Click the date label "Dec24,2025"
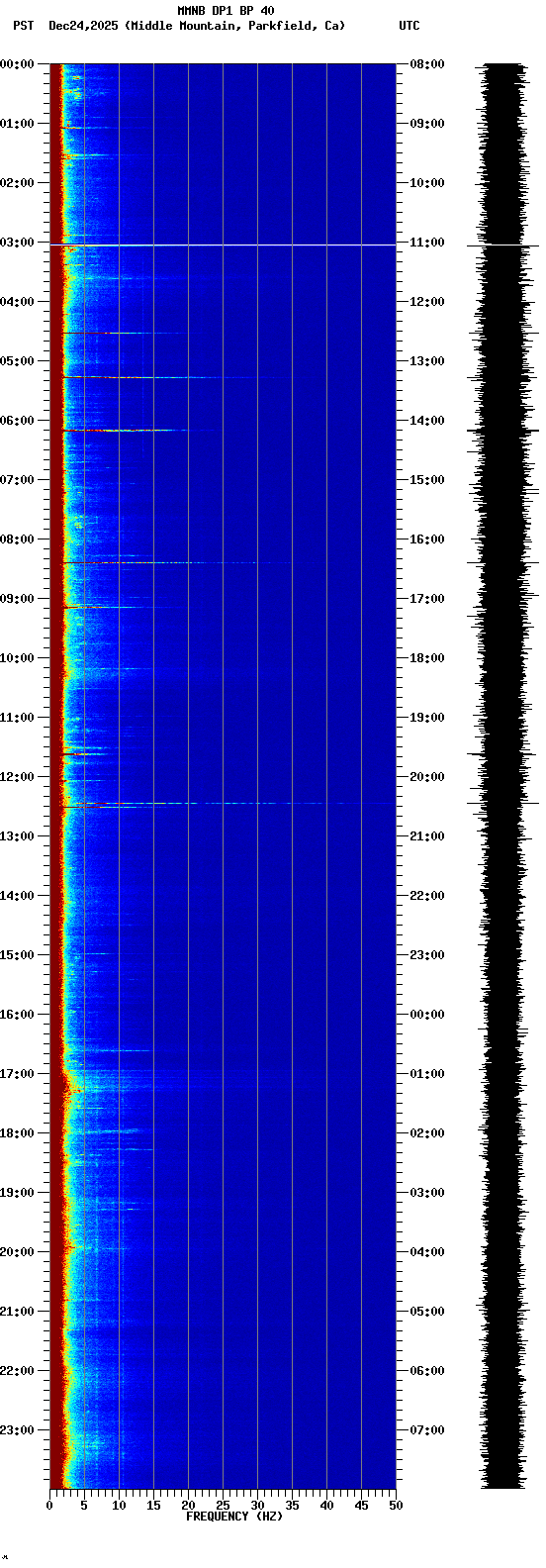Image resolution: width=546 pixels, height=1568 pixels. pos(84,26)
